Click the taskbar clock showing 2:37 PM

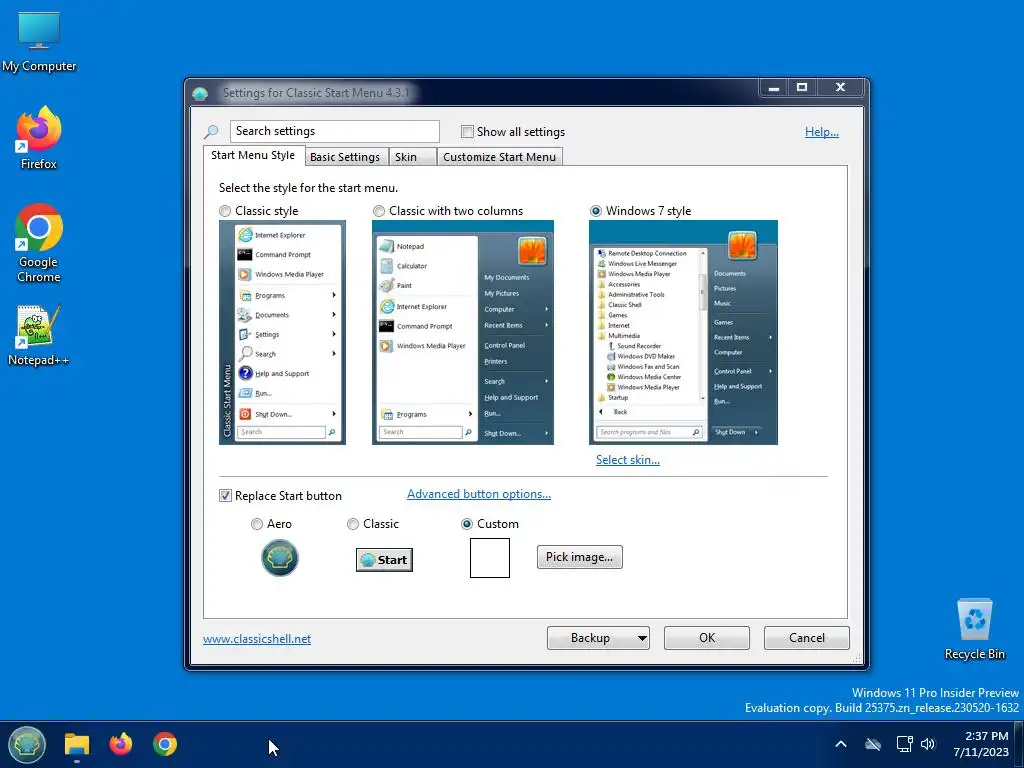point(980,744)
